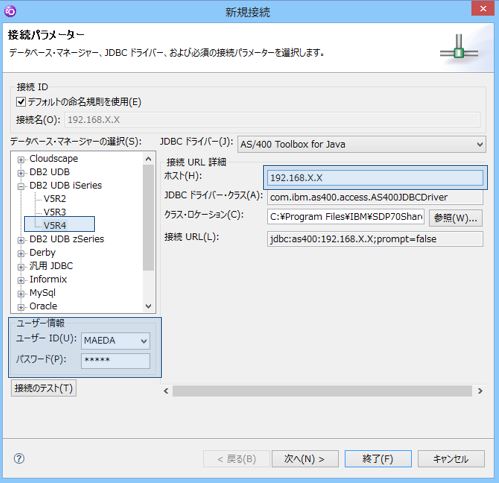
Task: Click the host input field
Action: (375, 178)
